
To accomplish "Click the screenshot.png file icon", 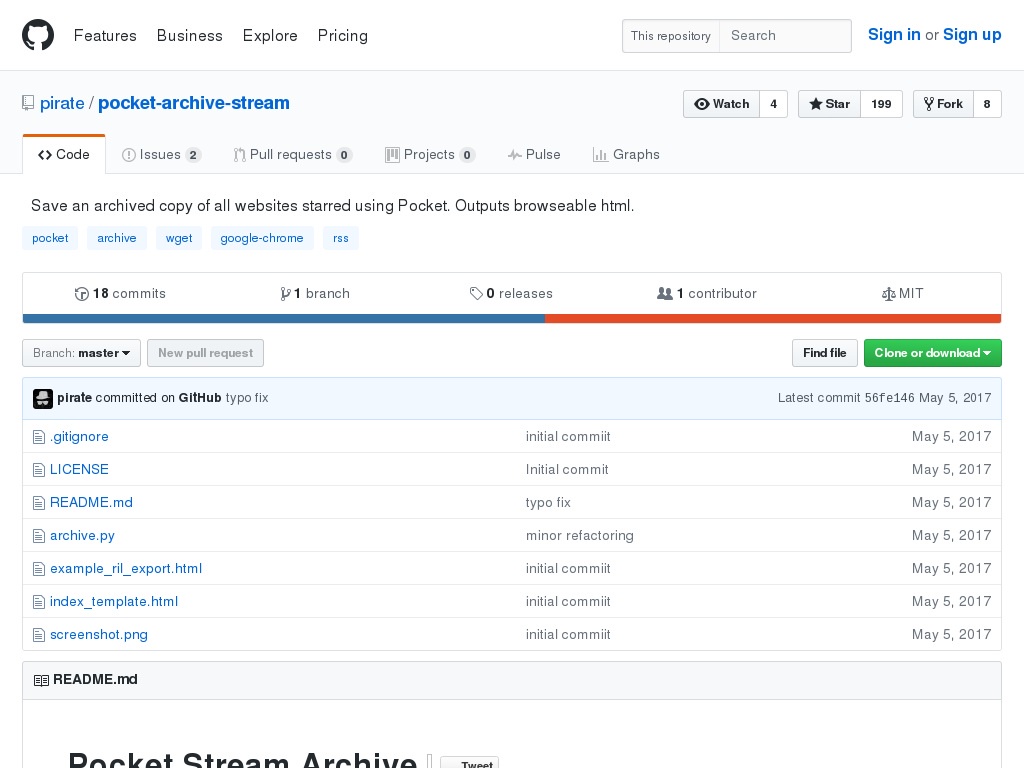I will click(x=39, y=635).
